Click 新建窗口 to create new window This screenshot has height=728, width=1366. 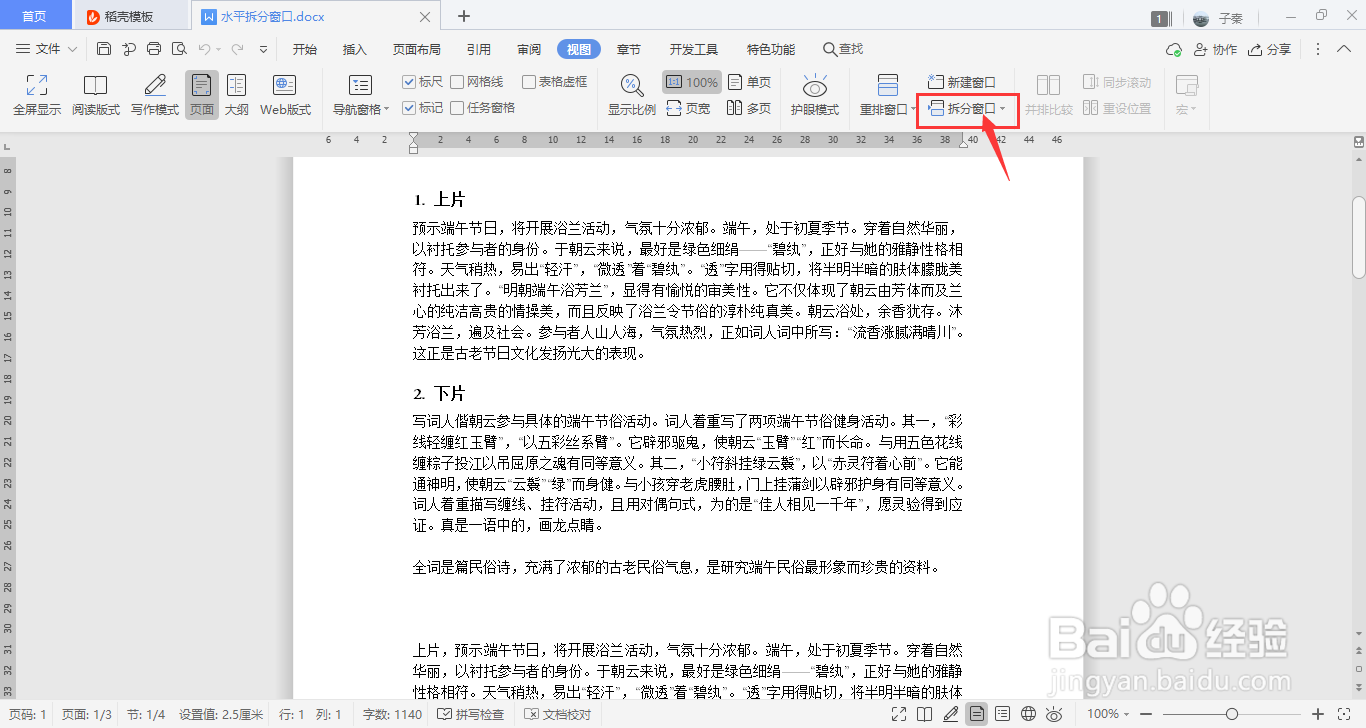[961, 81]
